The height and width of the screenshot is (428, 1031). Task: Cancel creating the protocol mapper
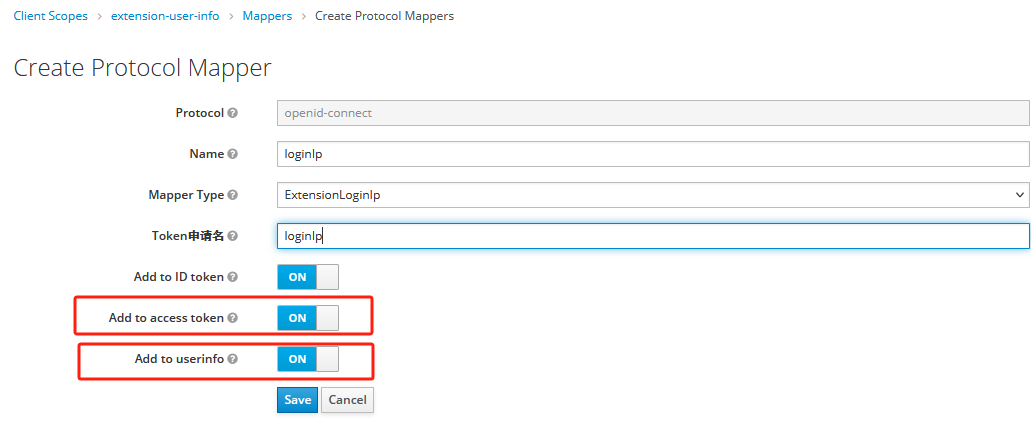click(x=347, y=400)
